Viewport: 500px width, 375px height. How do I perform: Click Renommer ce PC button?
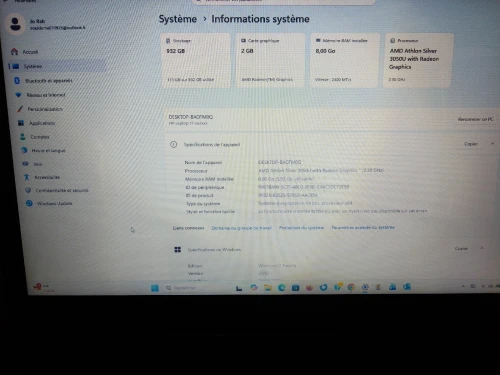(476, 119)
